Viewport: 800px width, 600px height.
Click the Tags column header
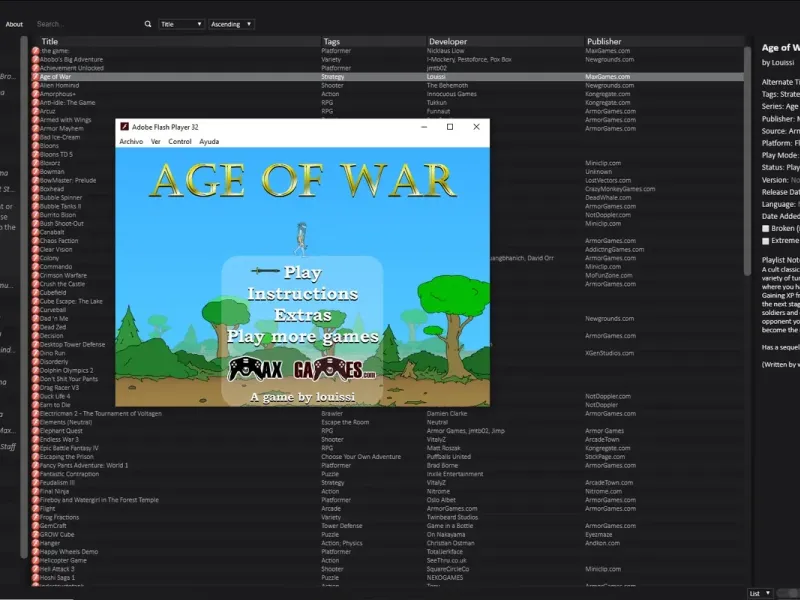(x=373, y=41)
